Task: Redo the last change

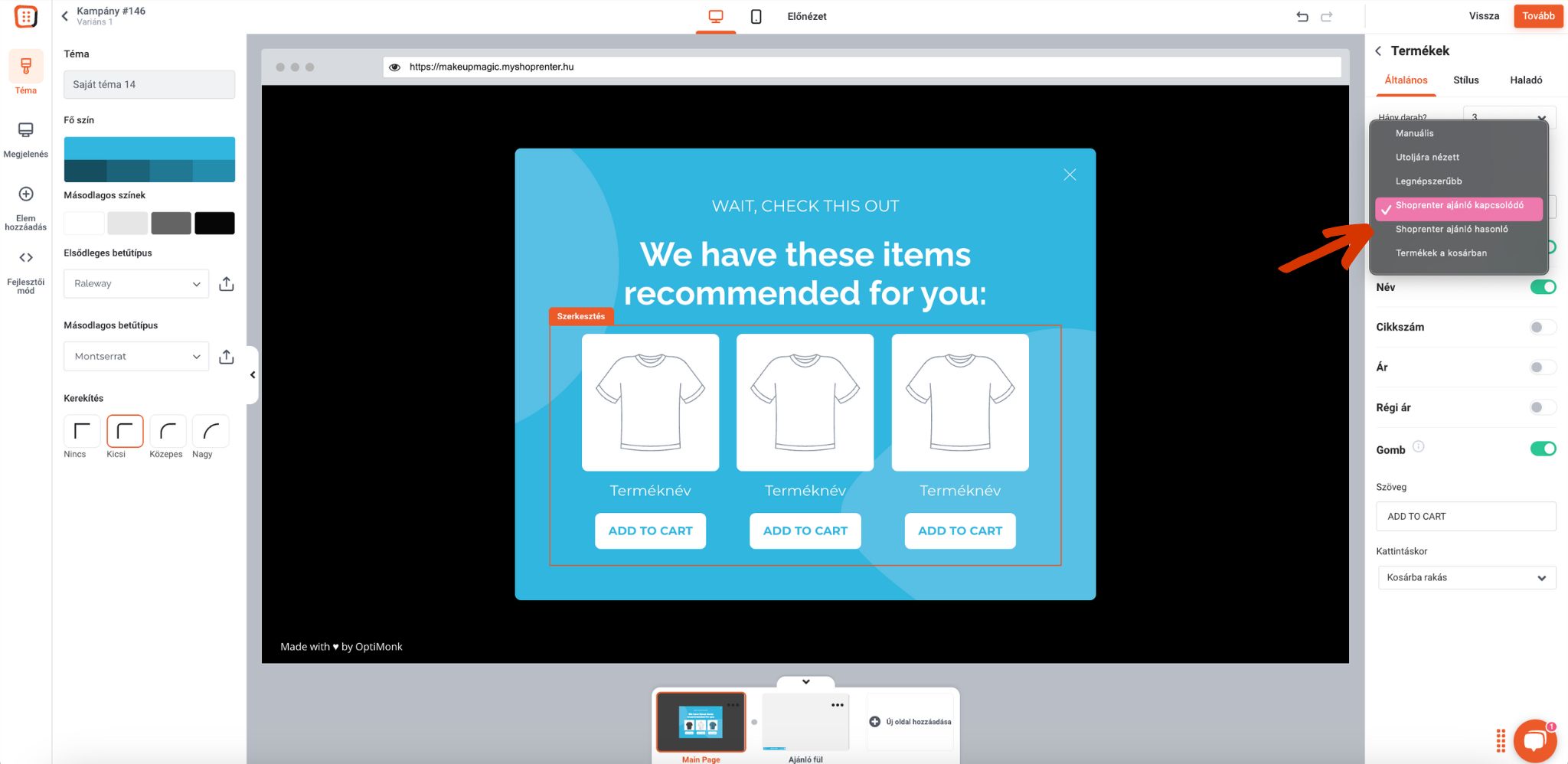Action: 1327,16
